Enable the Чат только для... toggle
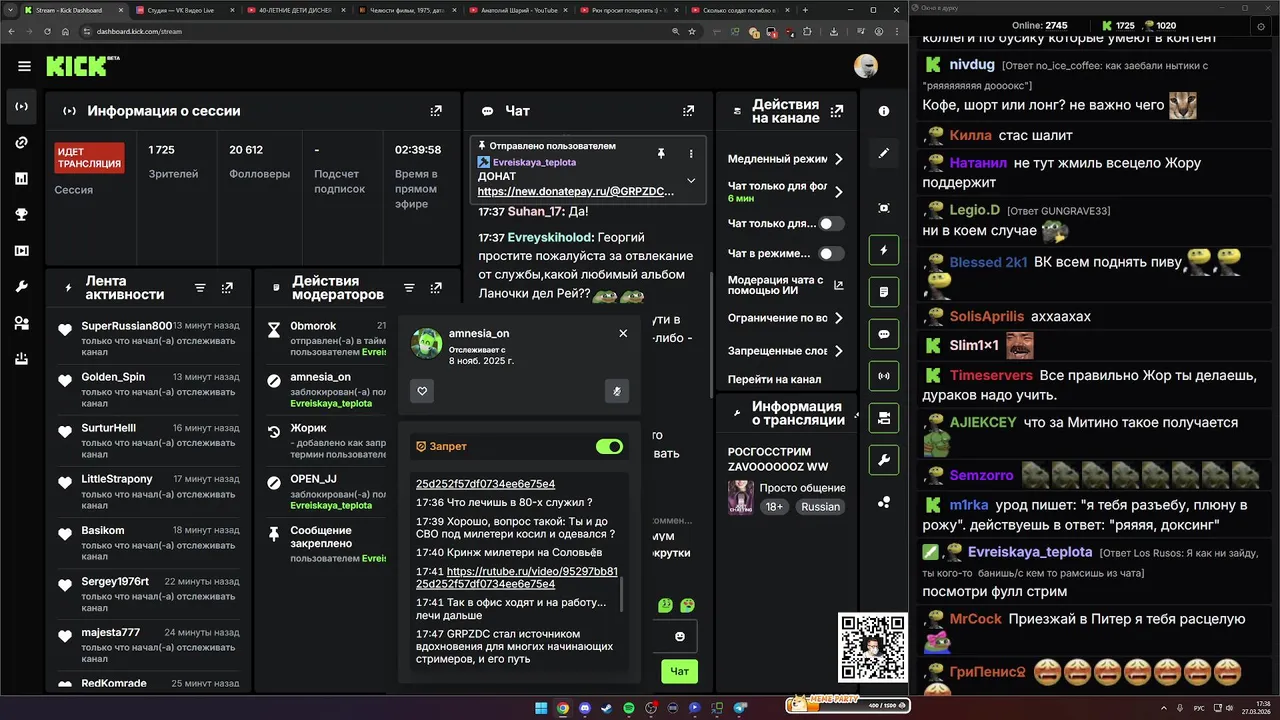Viewport: 1280px width, 720px height. pos(832,224)
